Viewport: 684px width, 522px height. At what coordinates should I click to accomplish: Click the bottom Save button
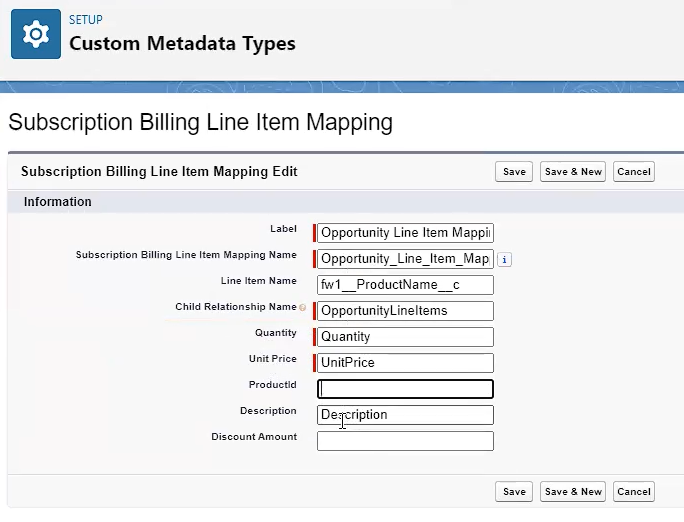[514, 491]
